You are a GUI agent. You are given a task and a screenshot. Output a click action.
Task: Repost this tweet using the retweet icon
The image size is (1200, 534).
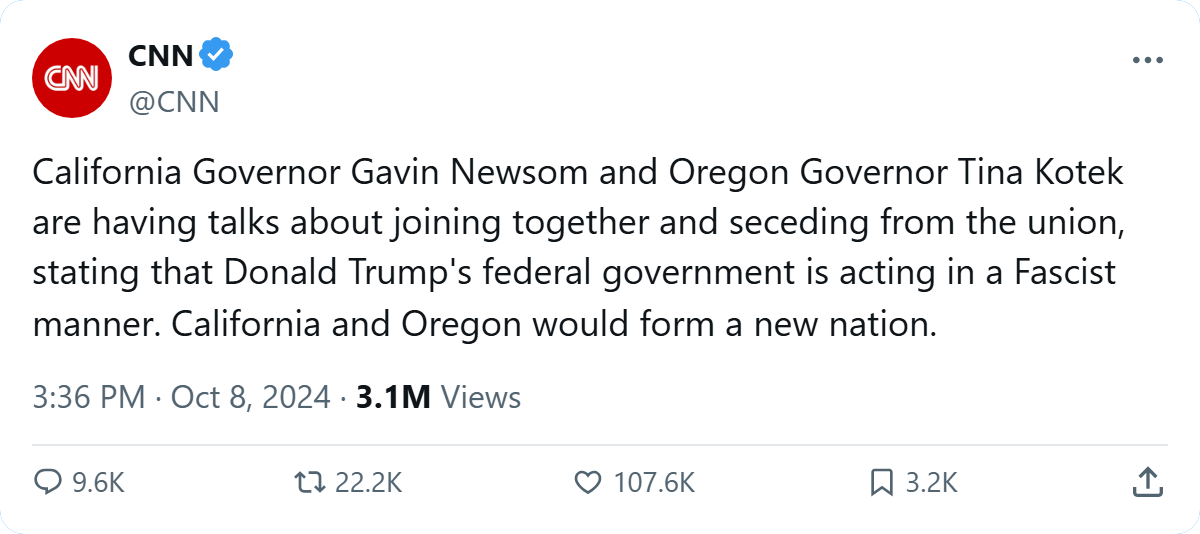(311, 483)
